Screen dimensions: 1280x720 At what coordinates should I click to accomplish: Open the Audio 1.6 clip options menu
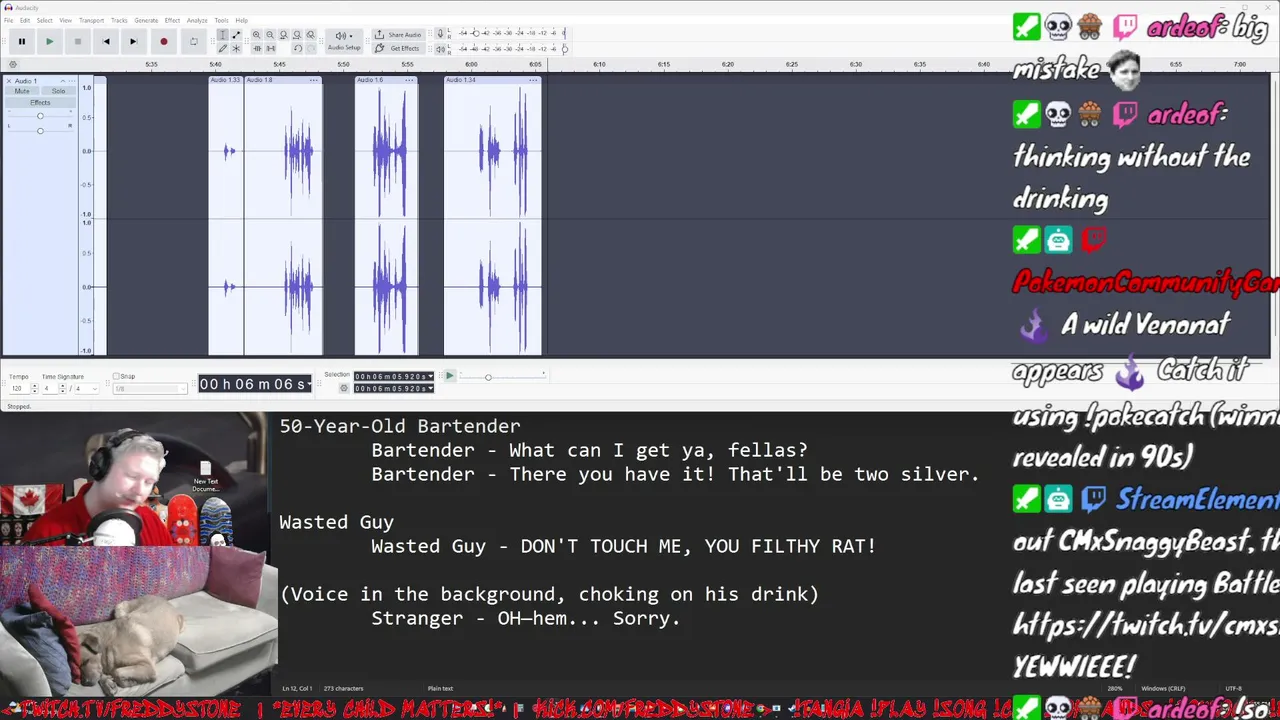[410, 80]
